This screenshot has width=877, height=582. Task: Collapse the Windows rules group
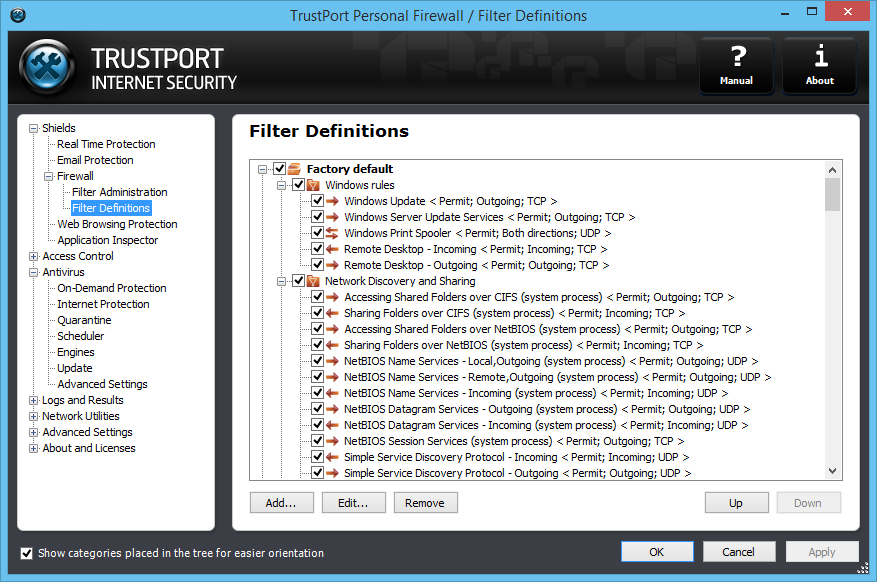(281, 185)
